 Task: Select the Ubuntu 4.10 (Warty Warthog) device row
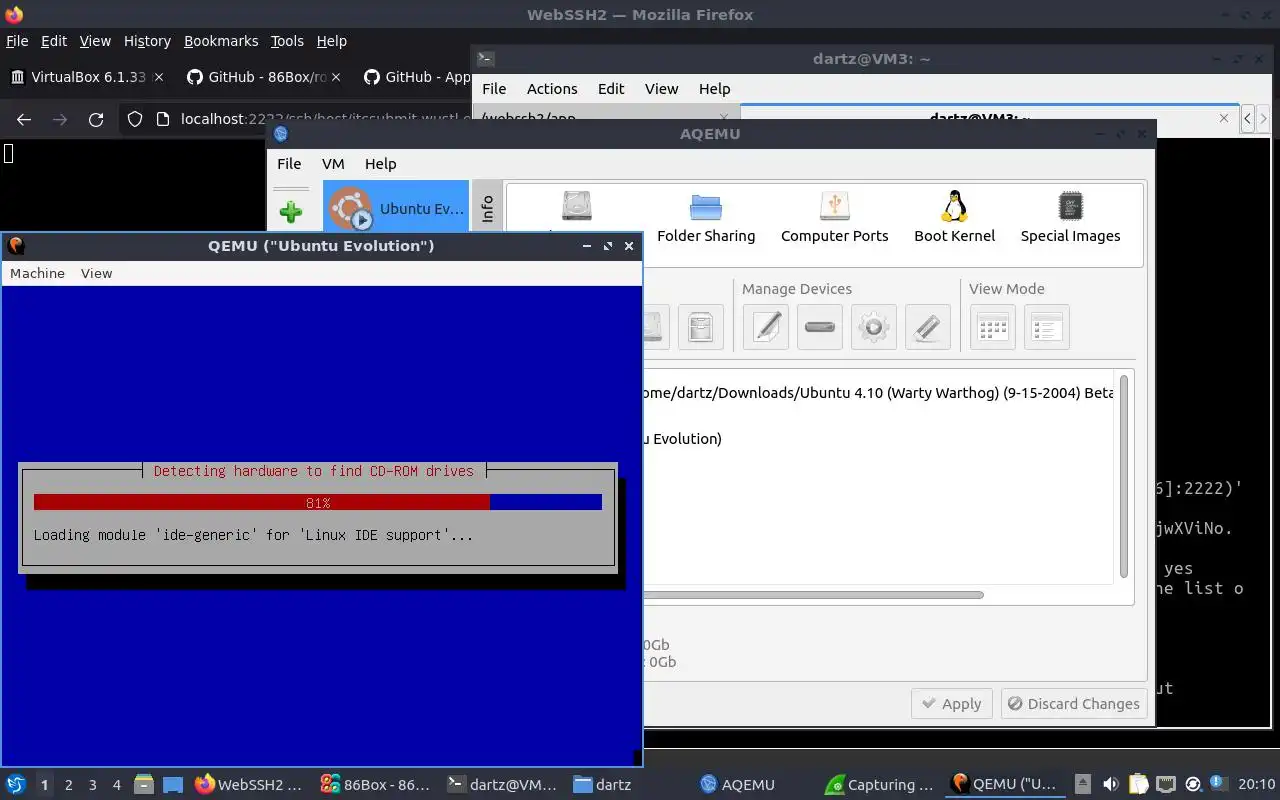[878, 393]
